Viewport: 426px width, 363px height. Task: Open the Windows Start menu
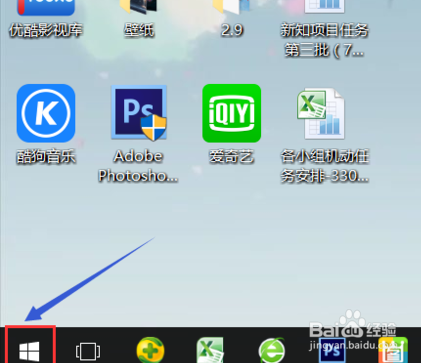(30, 350)
